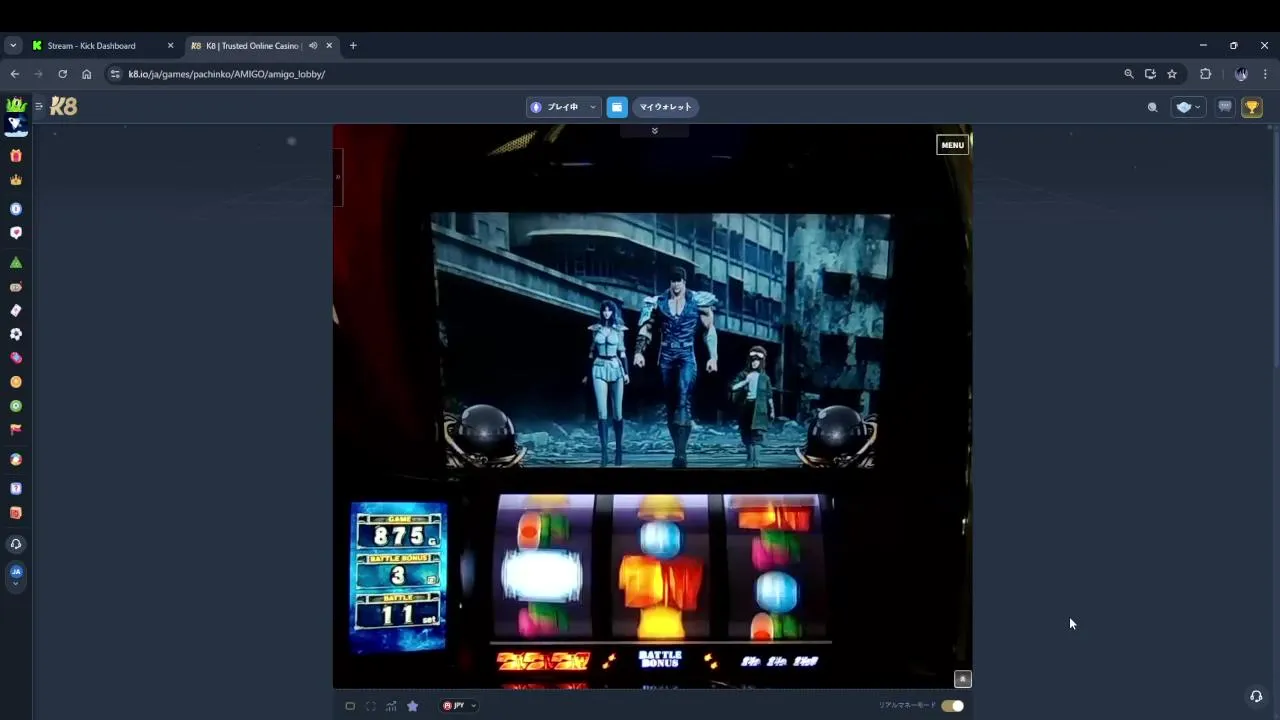Expand the double chevron above game
Image resolution: width=1280 pixels, height=720 pixels.
pos(655,131)
